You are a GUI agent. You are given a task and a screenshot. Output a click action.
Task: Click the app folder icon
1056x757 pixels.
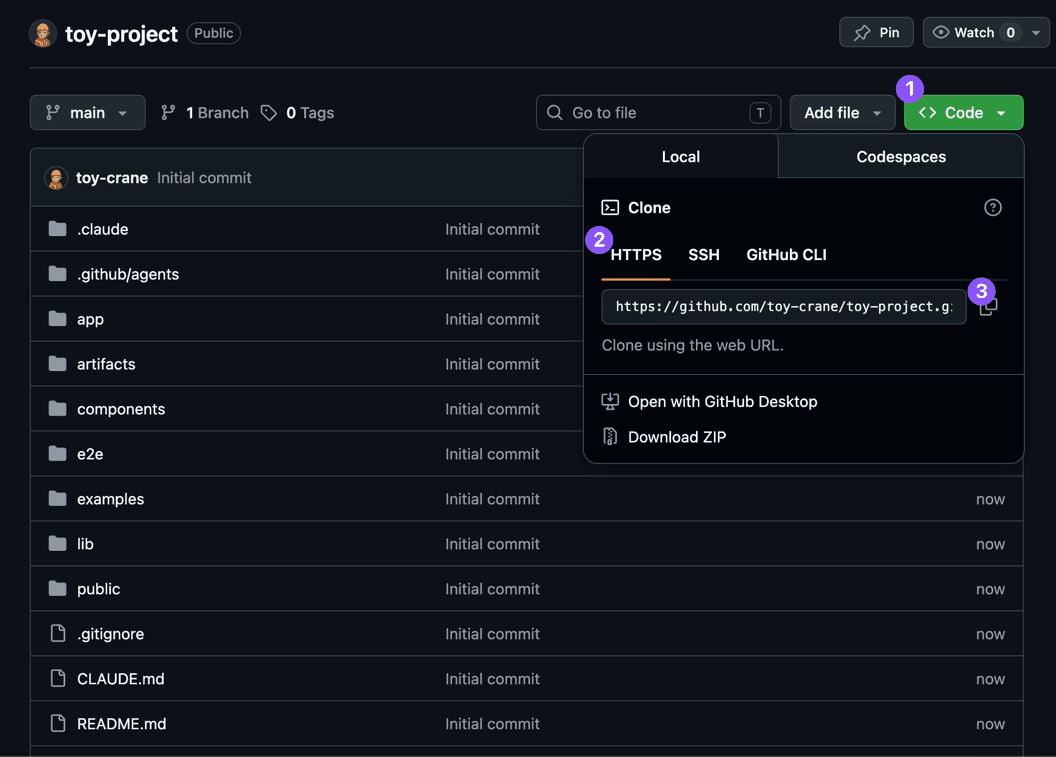[58, 319]
